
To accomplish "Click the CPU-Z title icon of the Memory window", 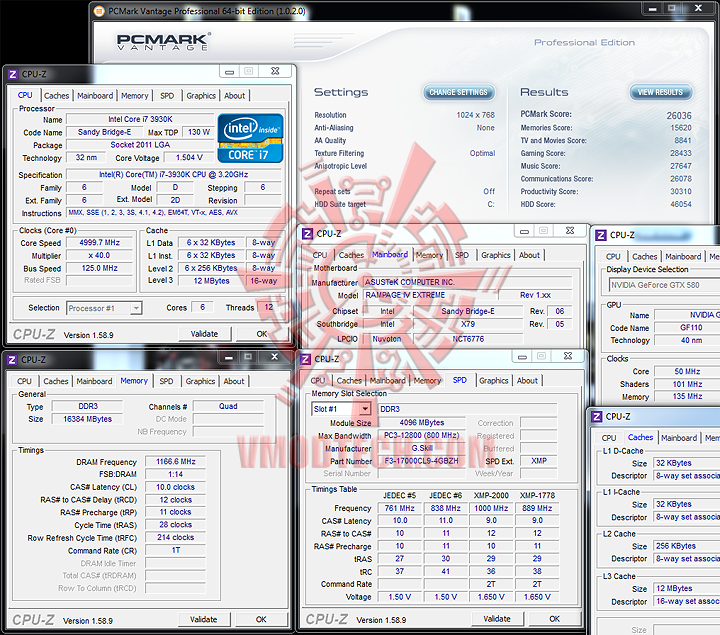I will point(12,360).
